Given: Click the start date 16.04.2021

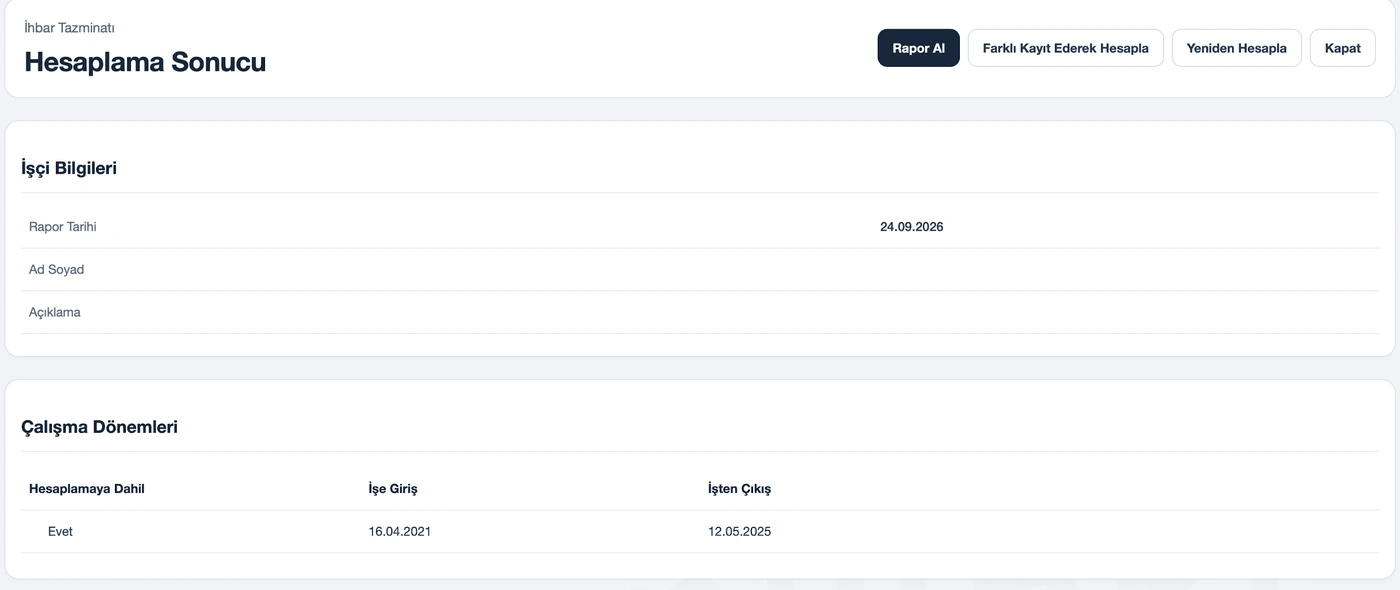Looking at the screenshot, I should [x=400, y=532].
